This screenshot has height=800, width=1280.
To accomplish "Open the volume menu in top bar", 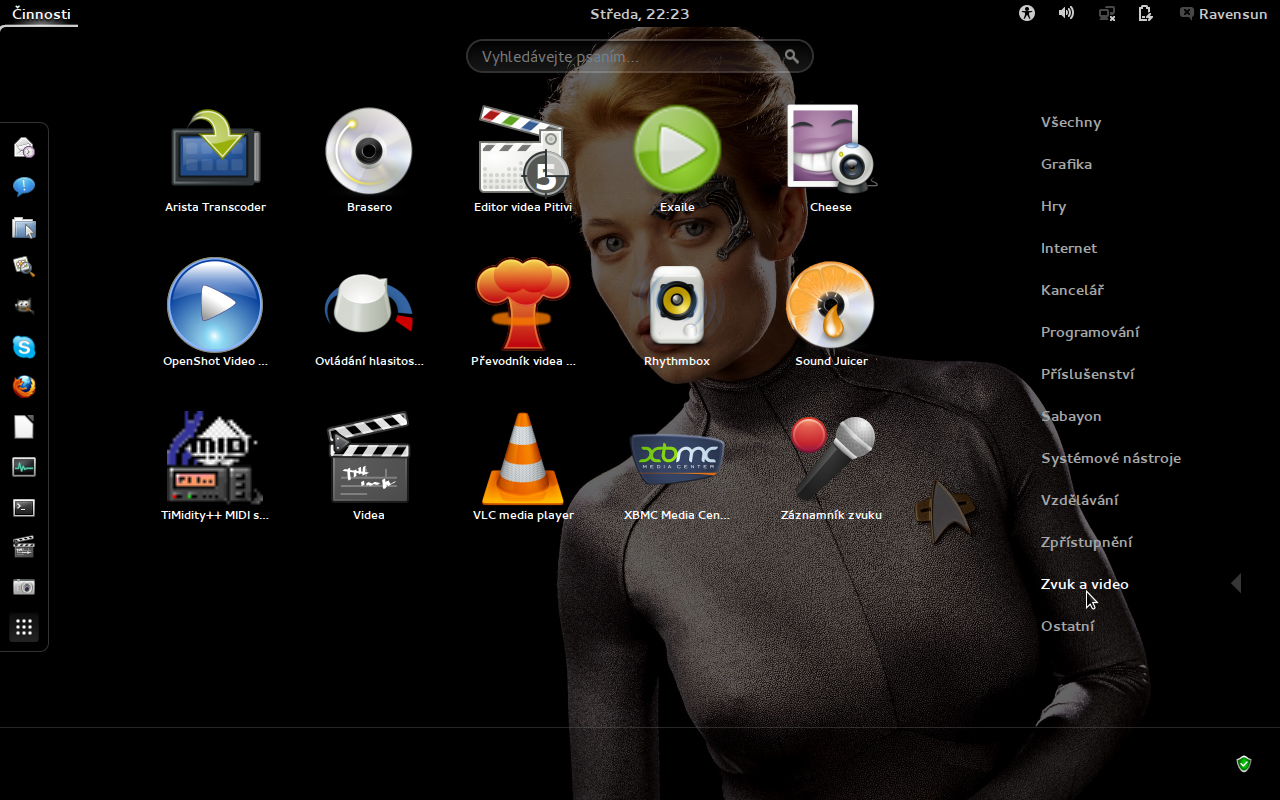I will pyautogui.click(x=1067, y=13).
